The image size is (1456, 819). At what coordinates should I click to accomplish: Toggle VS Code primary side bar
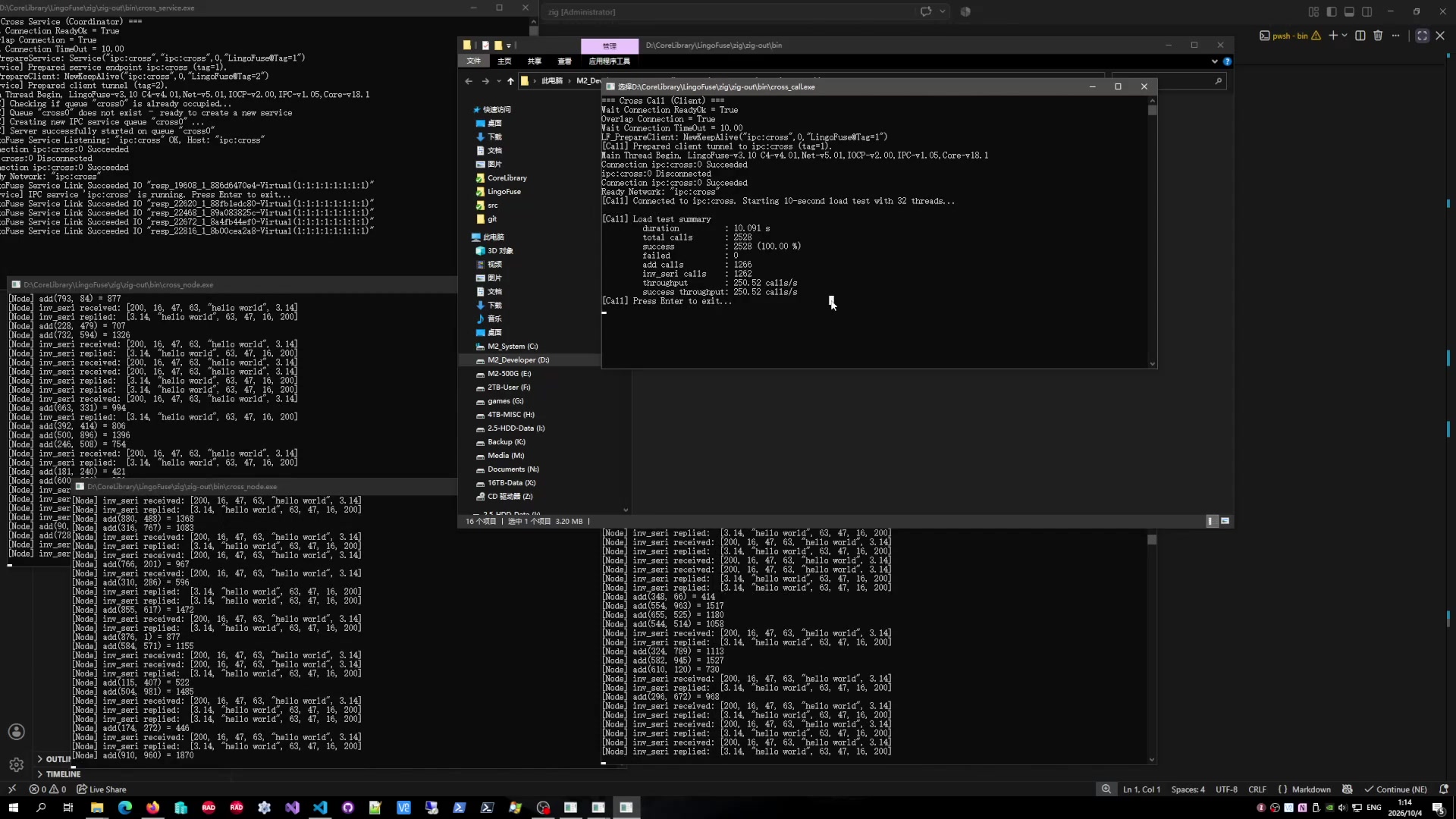1332,11
